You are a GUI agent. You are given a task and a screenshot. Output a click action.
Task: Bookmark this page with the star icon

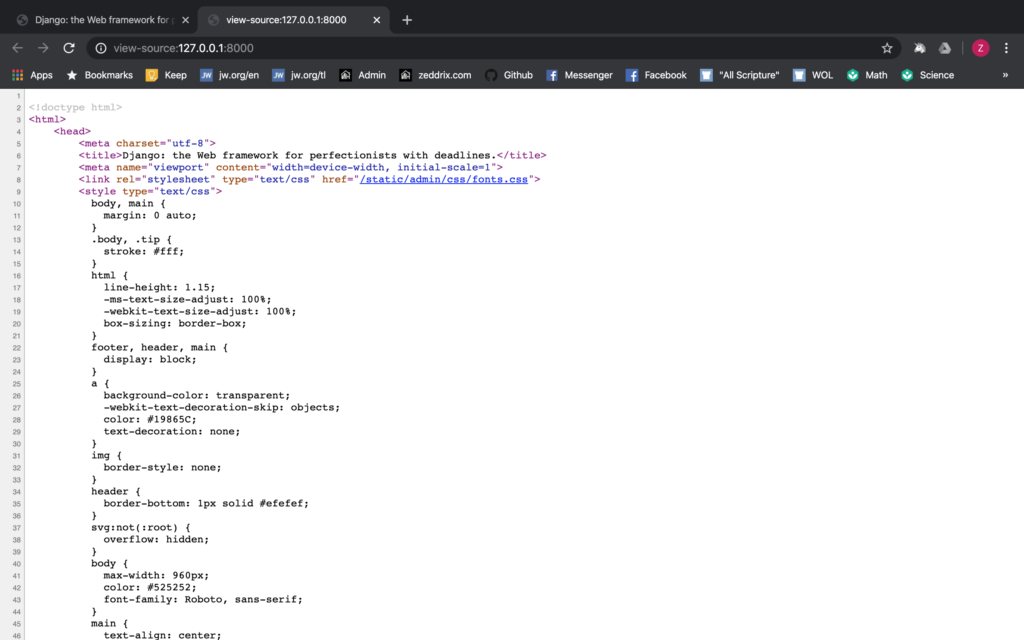887,48
